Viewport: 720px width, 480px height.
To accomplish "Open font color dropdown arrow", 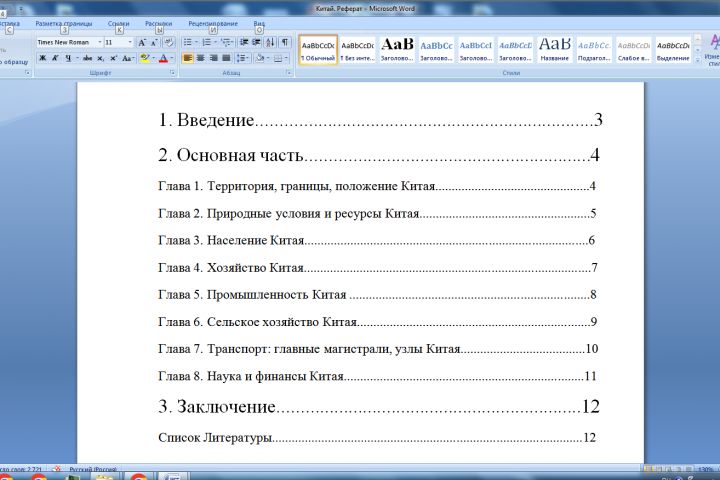I will click(172, 58).
